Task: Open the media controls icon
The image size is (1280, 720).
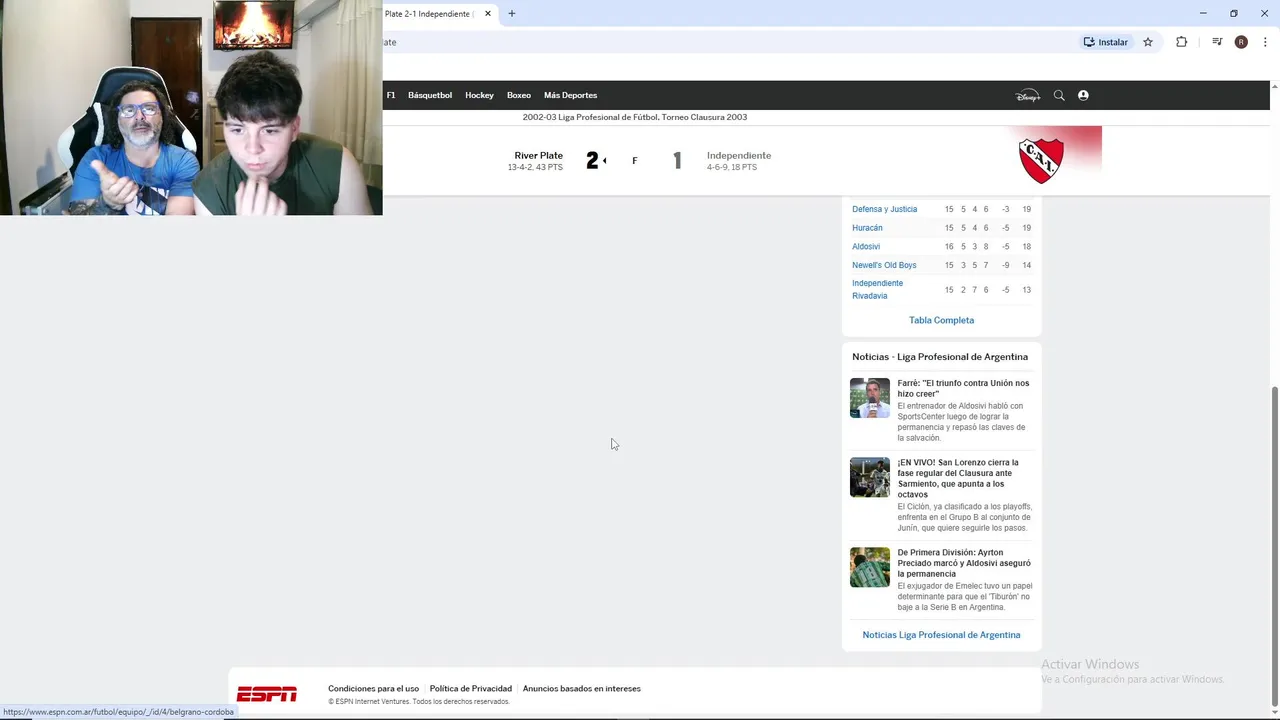Action: click(x=1217, y=42)
